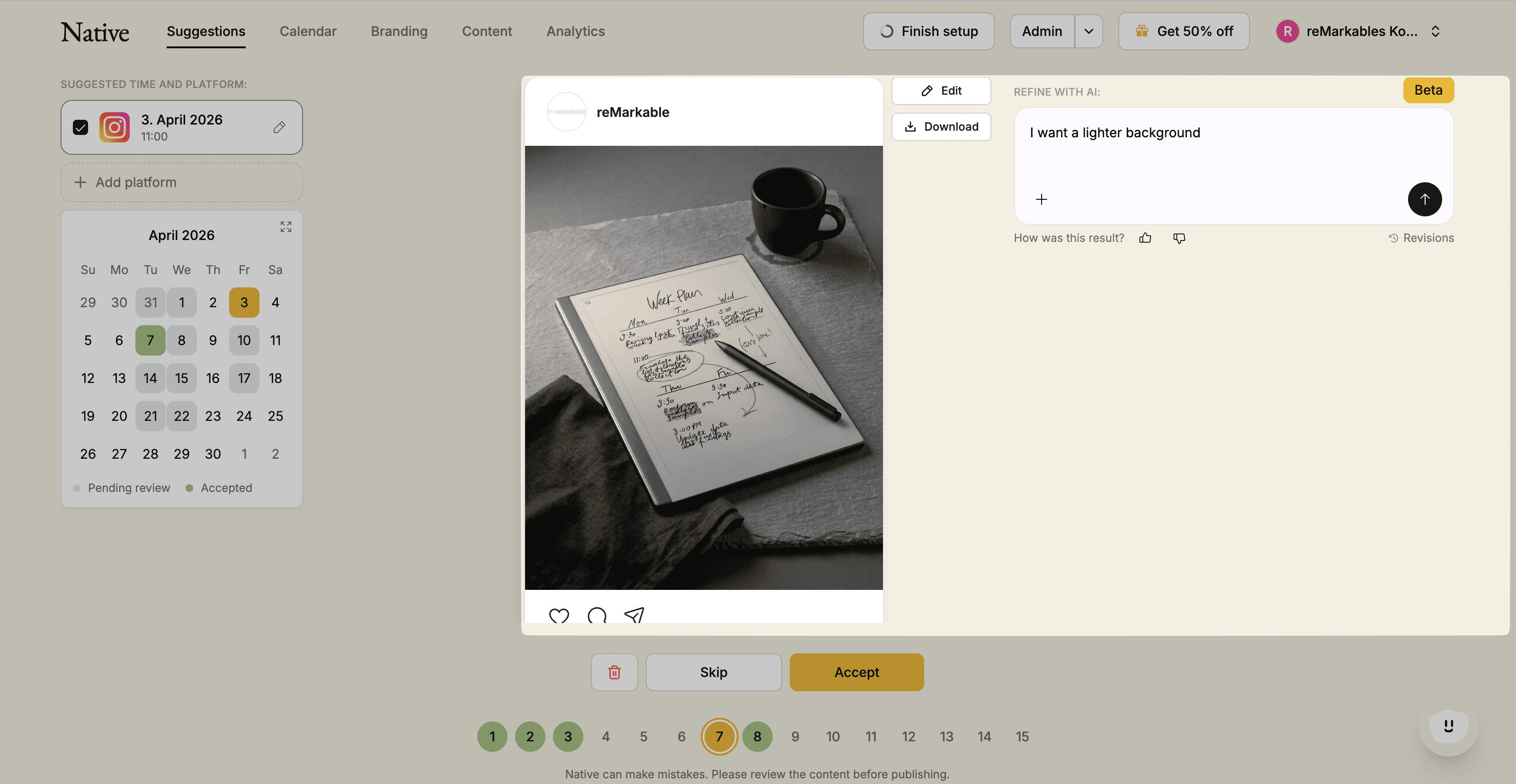This screenshot has height=784, width=1516.
Task: Select April 17 on the calendar
Action: pyautogui.click(x=244, y=378)
